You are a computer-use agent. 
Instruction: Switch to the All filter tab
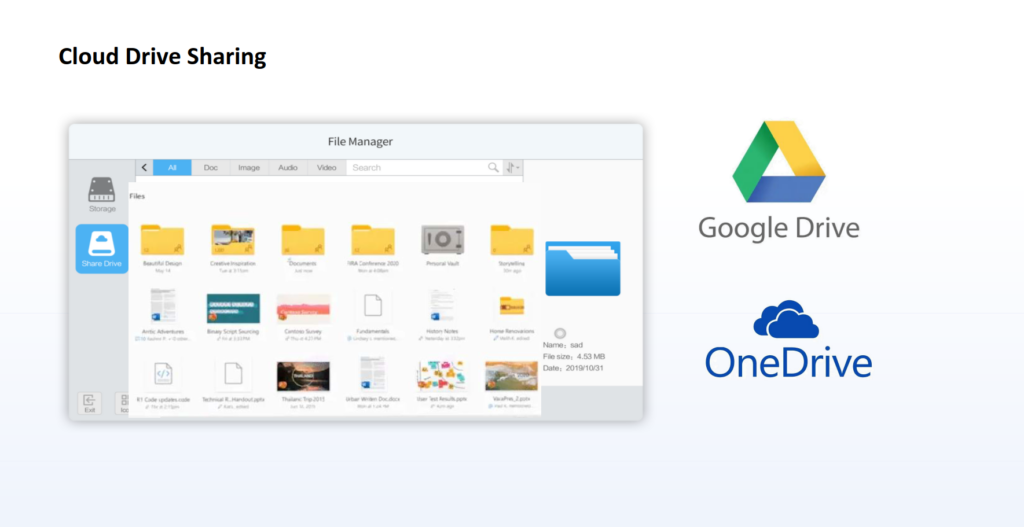(x=172, y=168)
